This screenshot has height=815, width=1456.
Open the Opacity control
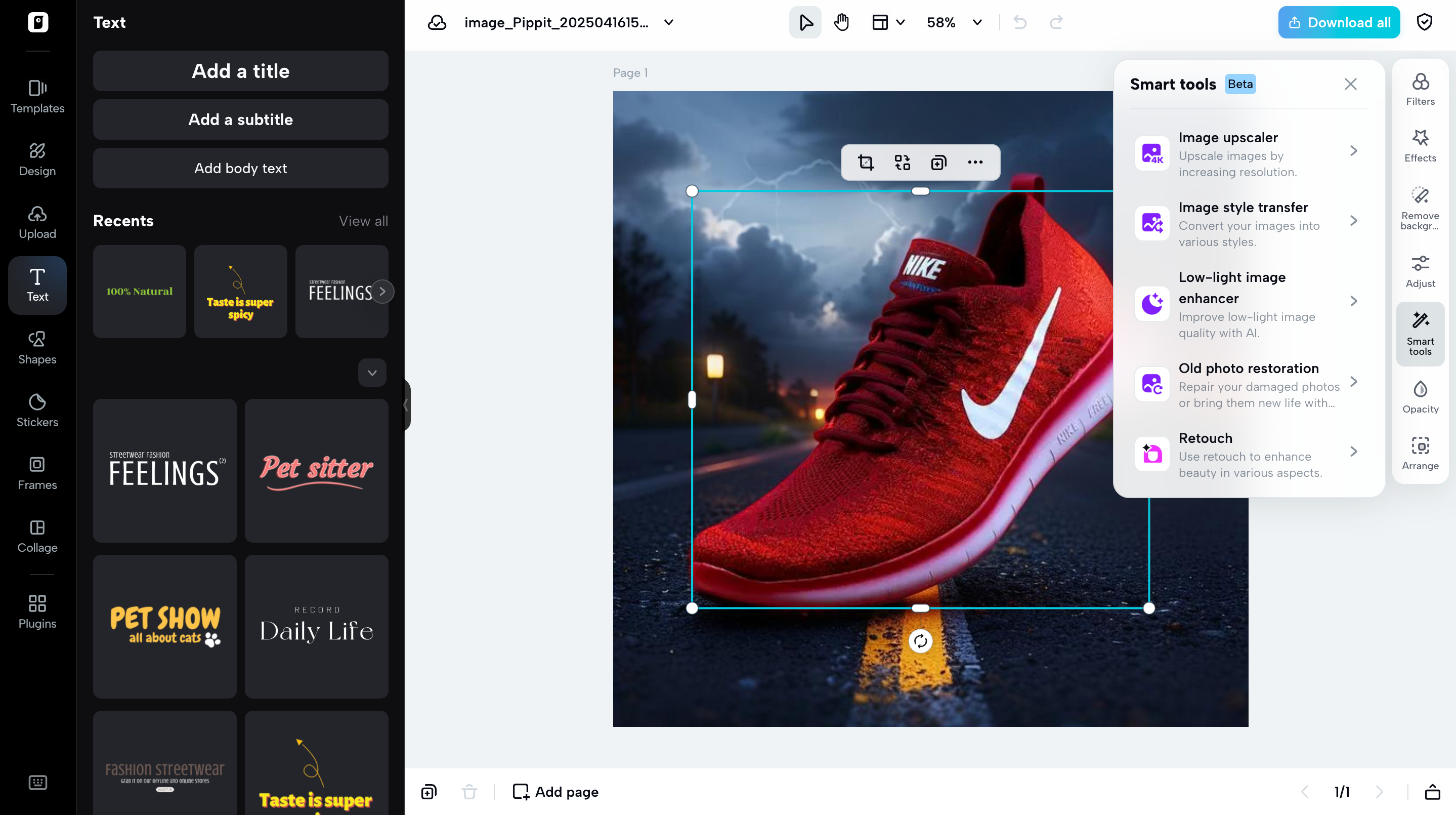pyautogui.click(x=1421, y=396)
